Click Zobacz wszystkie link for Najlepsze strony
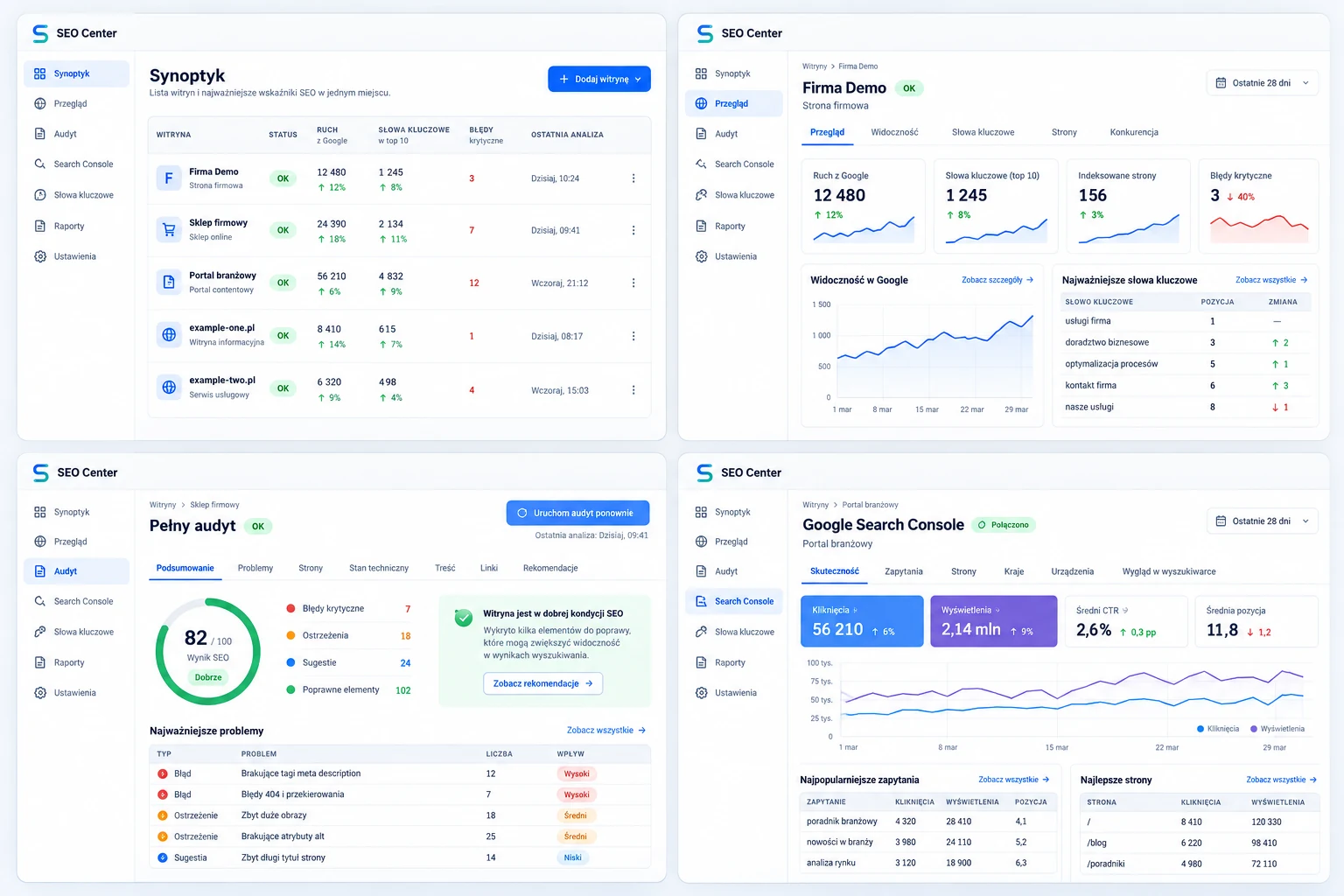Viewport: 1344px width, 896px height. tap(1282, 780)
